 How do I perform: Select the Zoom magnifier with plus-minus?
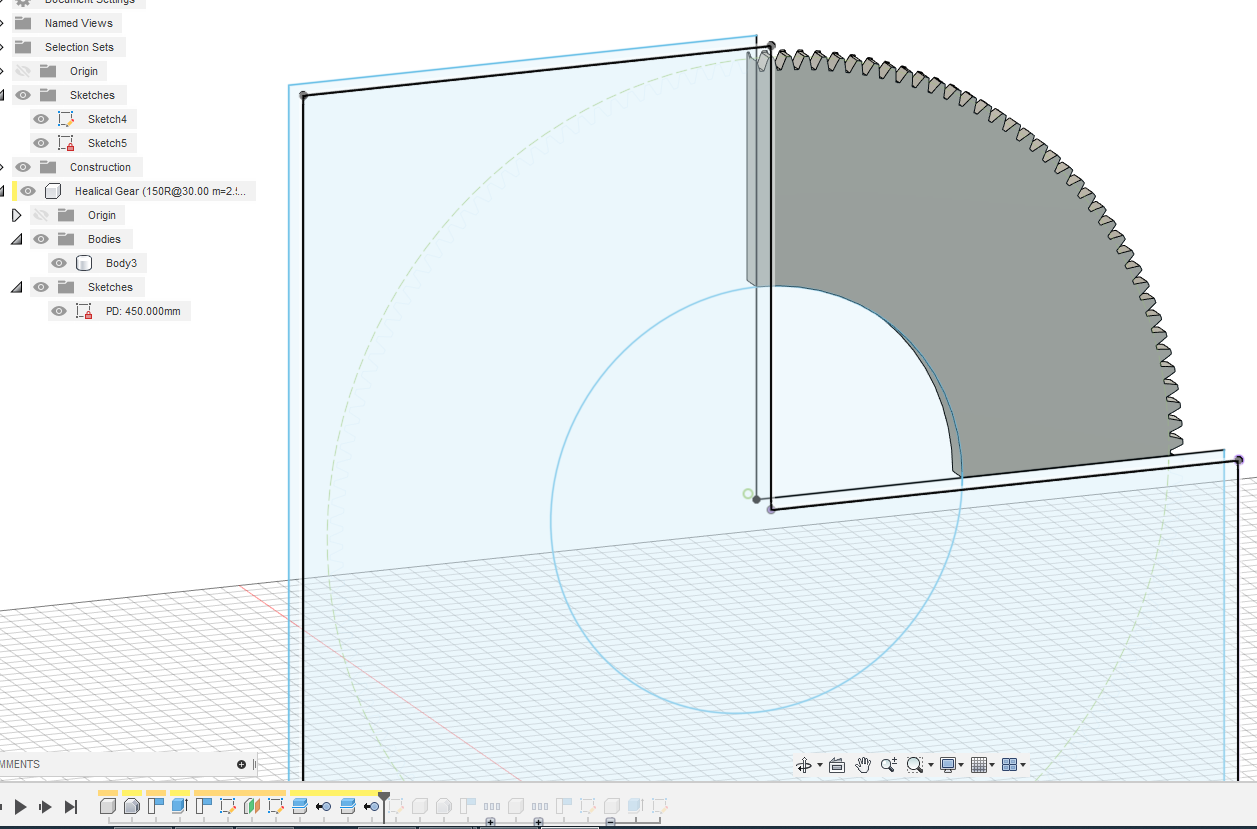(x=888, y=765)
